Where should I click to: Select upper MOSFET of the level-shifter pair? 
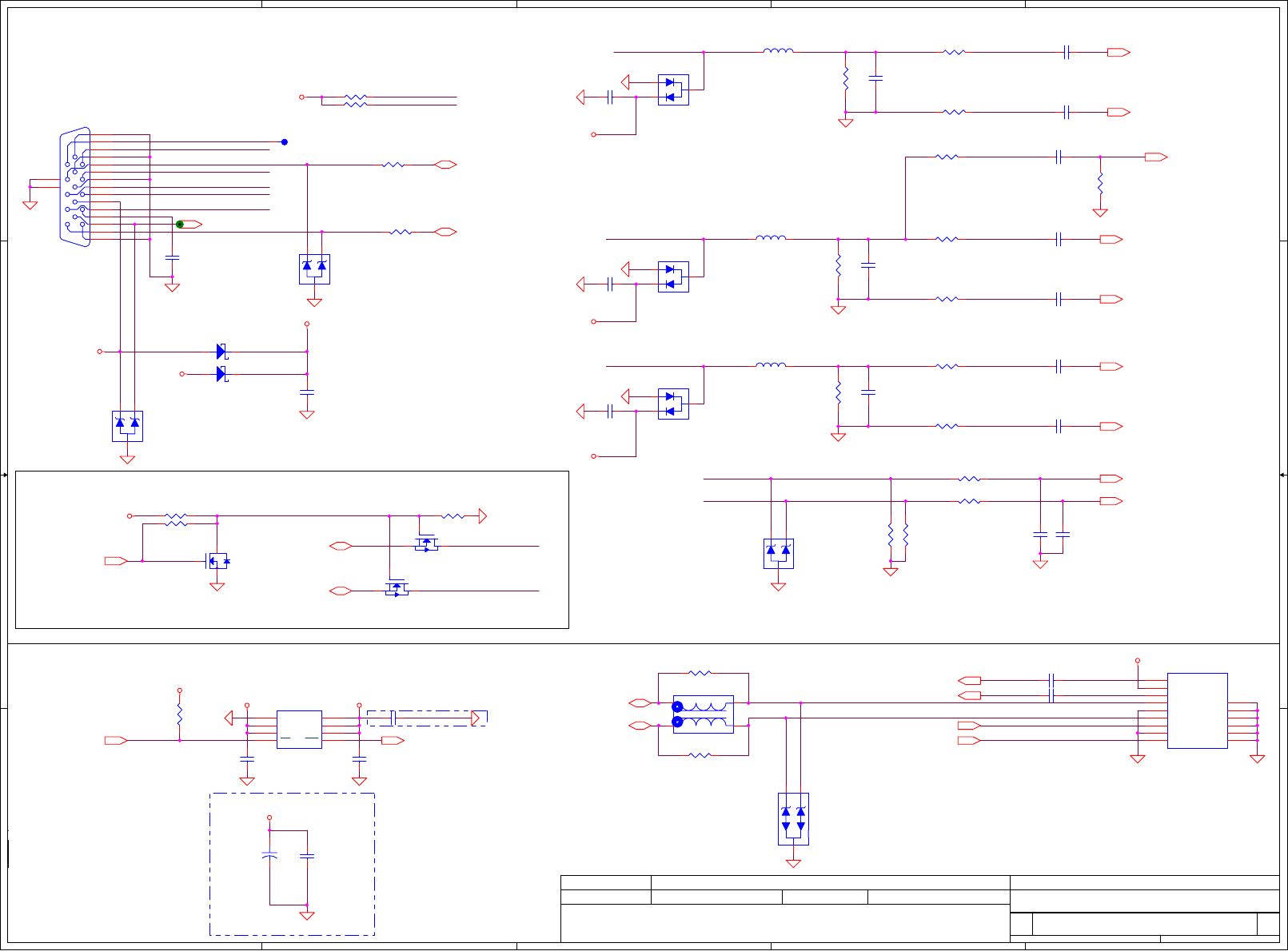[426, 545]
